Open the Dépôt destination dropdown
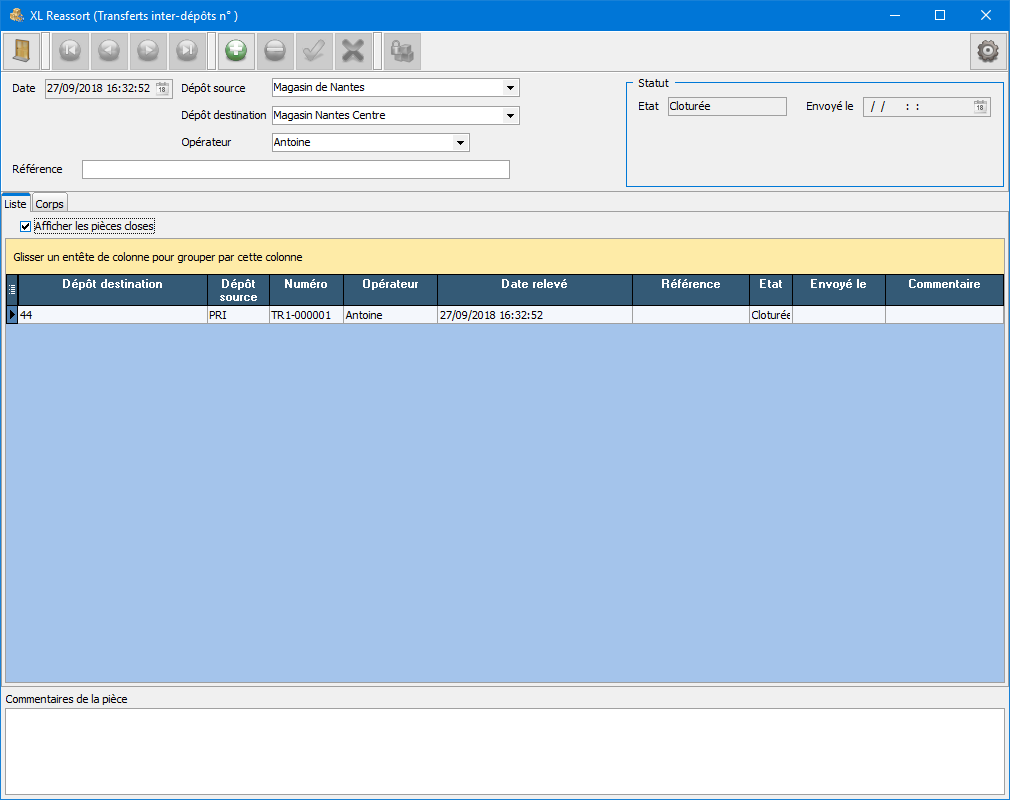1010x800 pixels. tap(511, 116)
